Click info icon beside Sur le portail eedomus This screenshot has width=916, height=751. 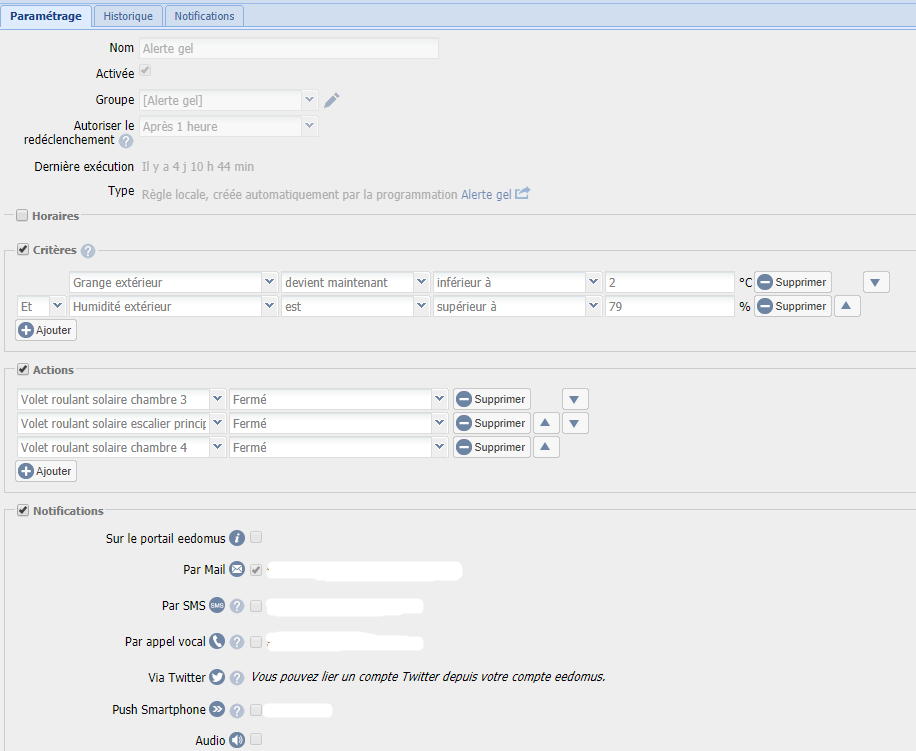(x=237, y=538)
